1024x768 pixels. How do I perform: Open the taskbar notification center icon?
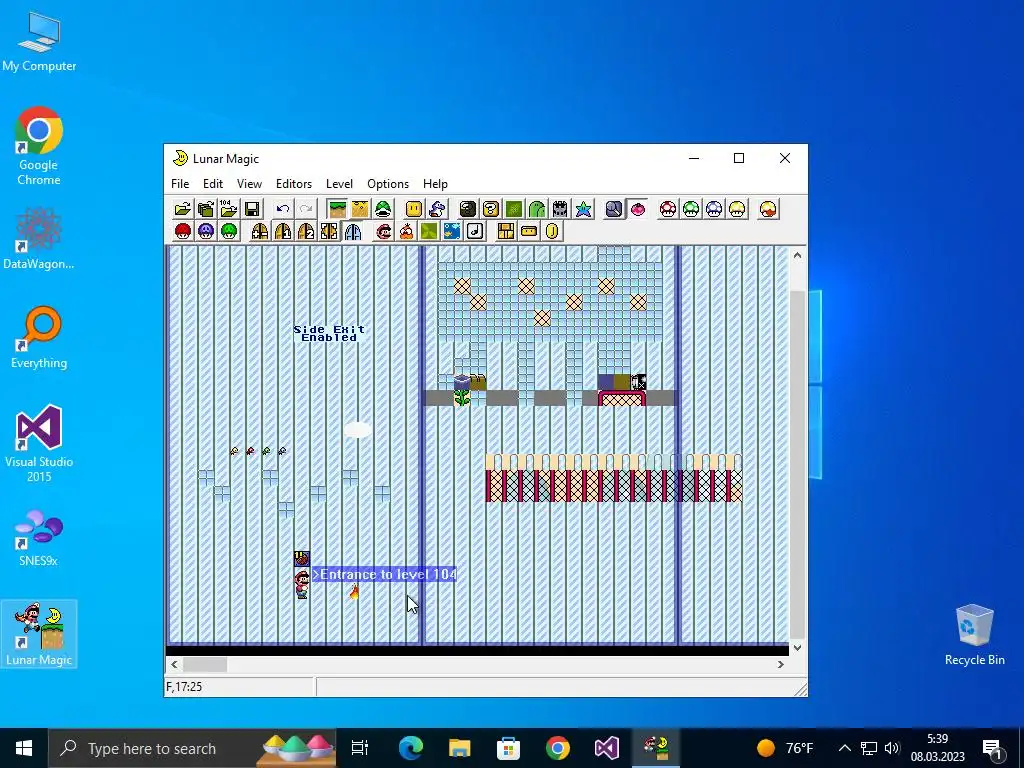pyautogui.click(x=992, y=748)
